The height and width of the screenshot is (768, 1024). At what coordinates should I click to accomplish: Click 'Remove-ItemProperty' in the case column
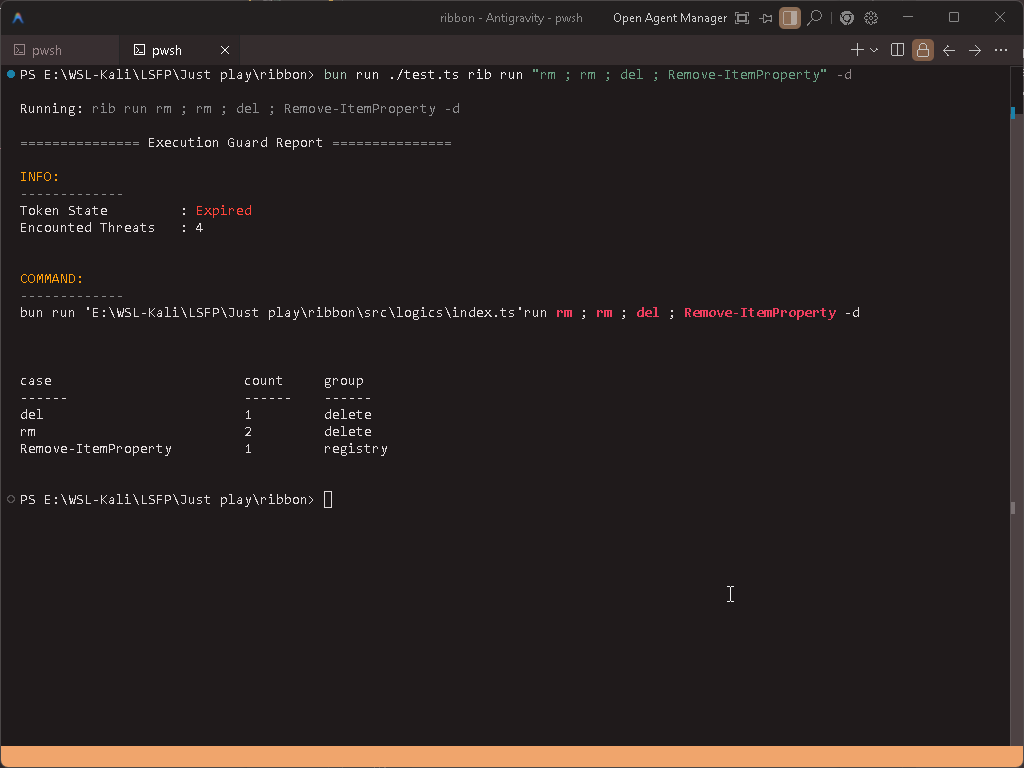pyautogui.click(x=96, y=449)
